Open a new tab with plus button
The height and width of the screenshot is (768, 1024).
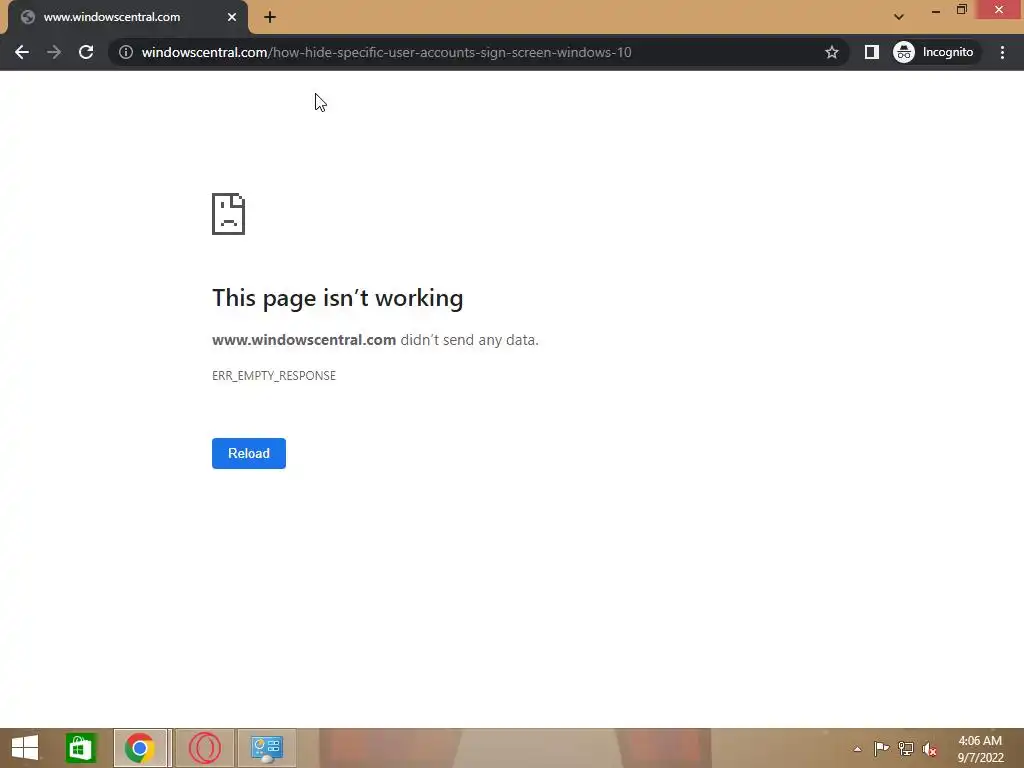[x=270, y=17]
